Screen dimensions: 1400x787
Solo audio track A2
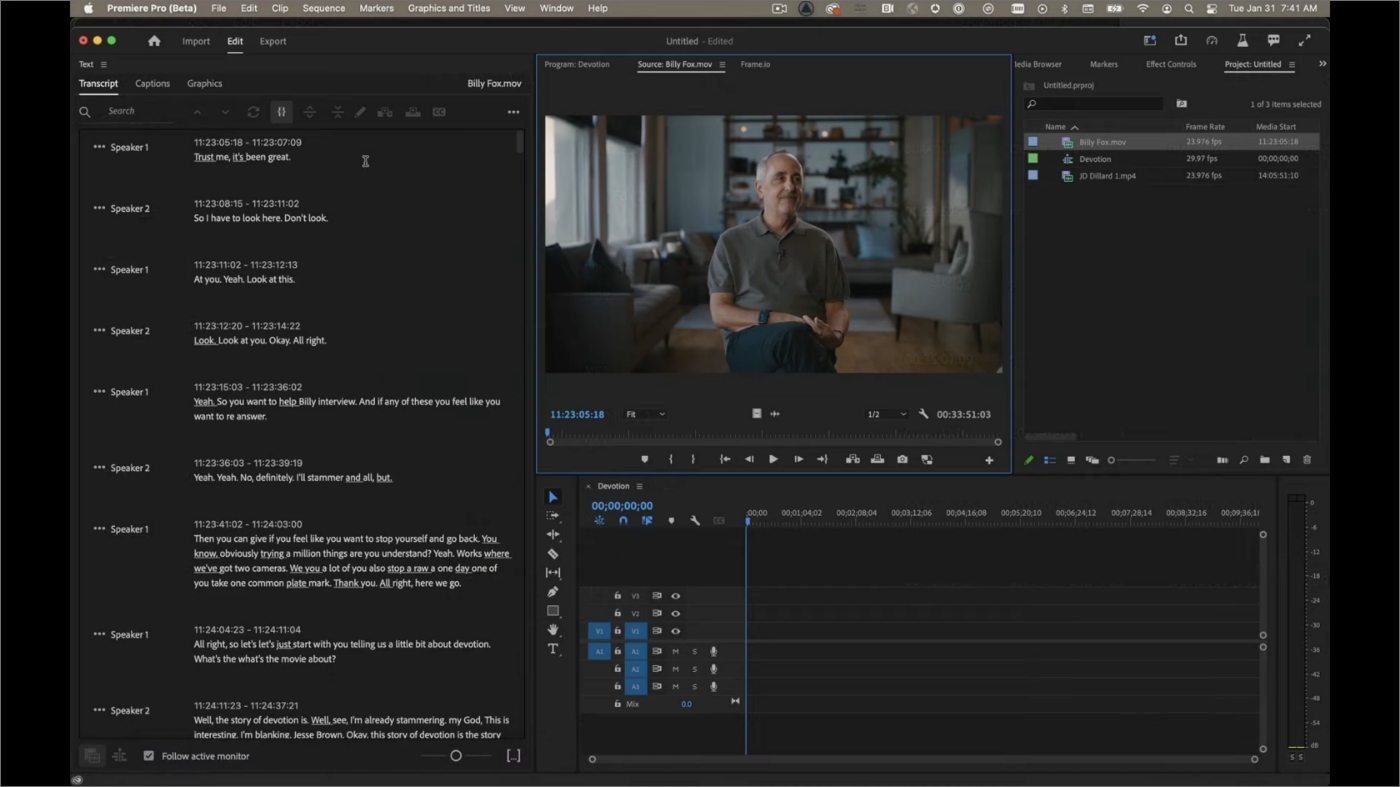694,670
